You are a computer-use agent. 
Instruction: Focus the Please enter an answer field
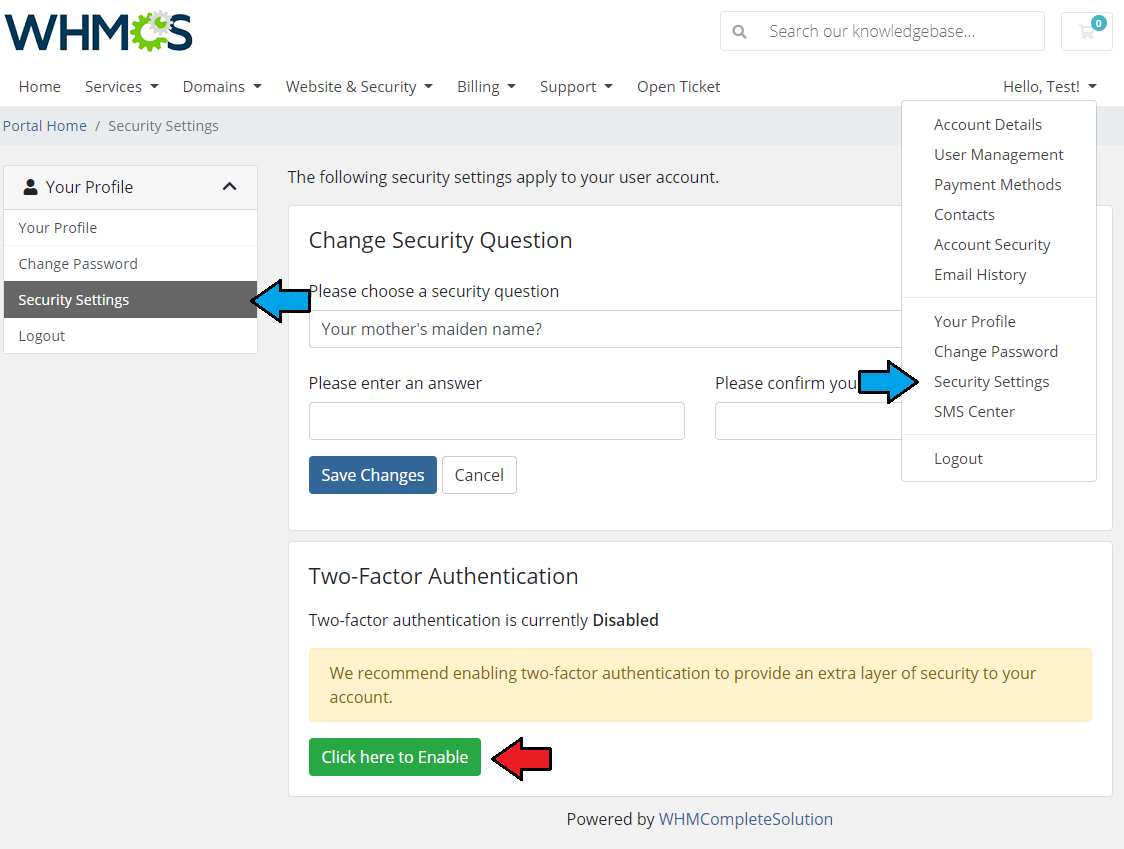coord(497,421)
